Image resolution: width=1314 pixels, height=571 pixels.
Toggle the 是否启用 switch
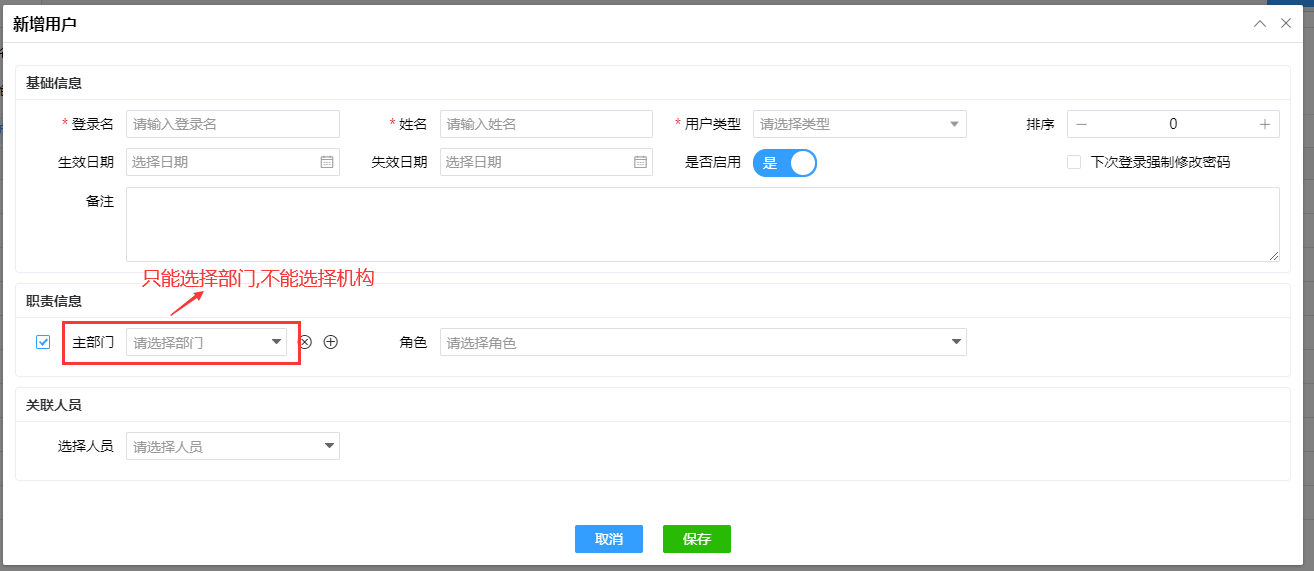pos(785,163)
